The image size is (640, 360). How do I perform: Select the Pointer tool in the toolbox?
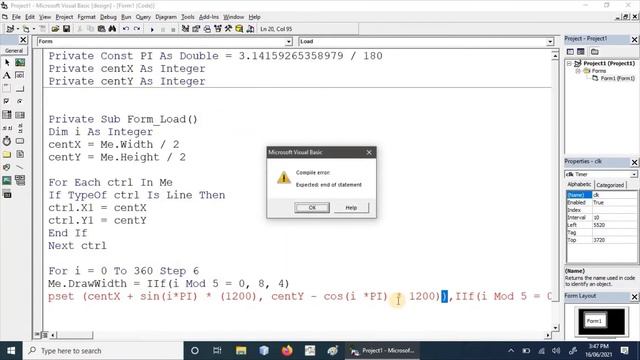(7, 62)
